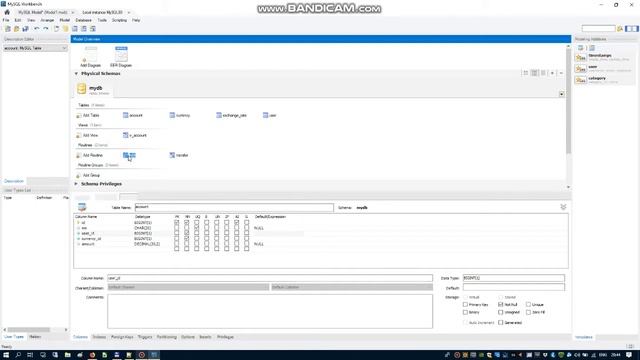The height and width of the screenshot is (360, 640).
Task: Open the Edit menu
Action: 18,20
